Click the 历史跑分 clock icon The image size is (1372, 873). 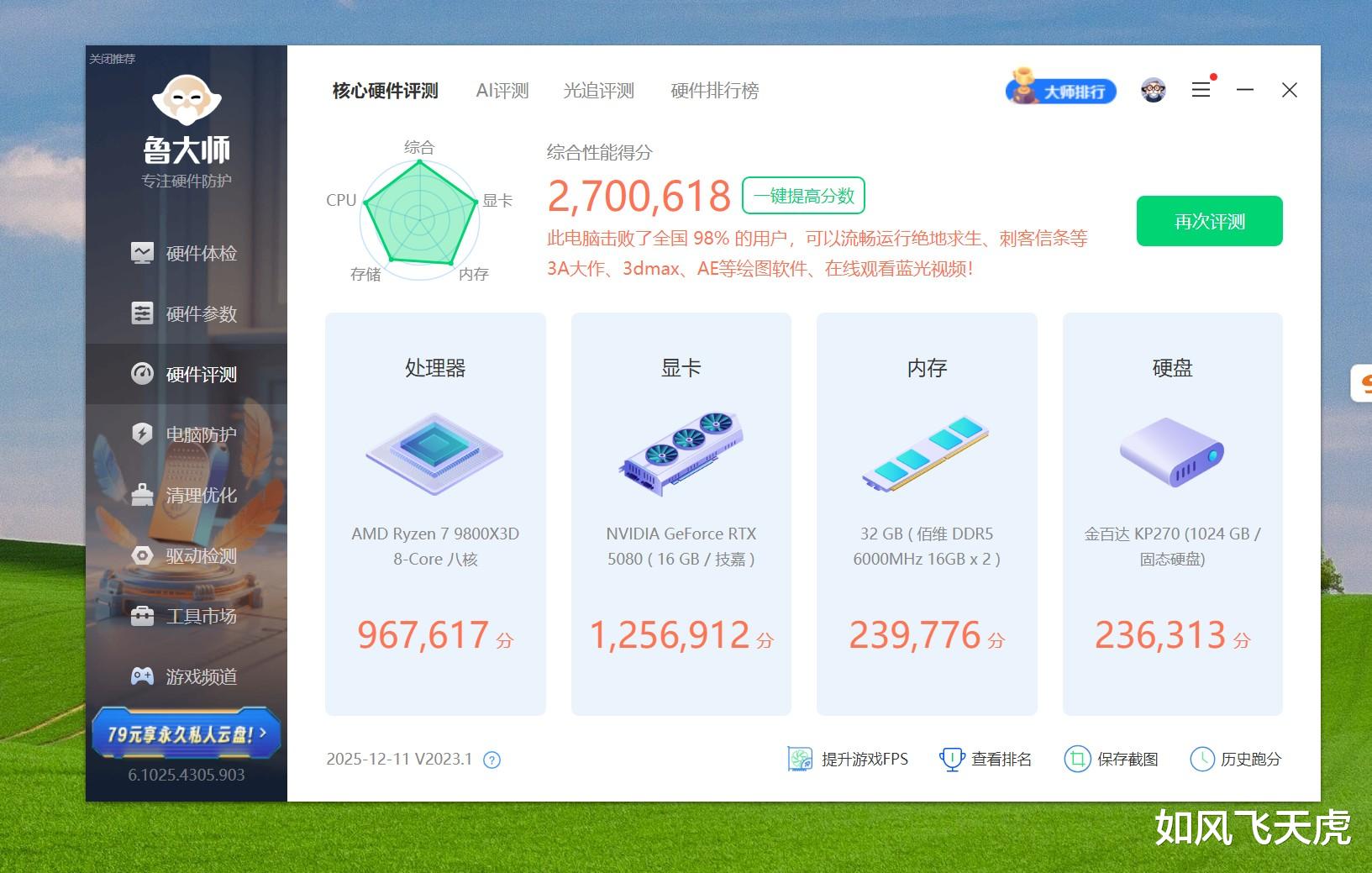[1202, 760]
